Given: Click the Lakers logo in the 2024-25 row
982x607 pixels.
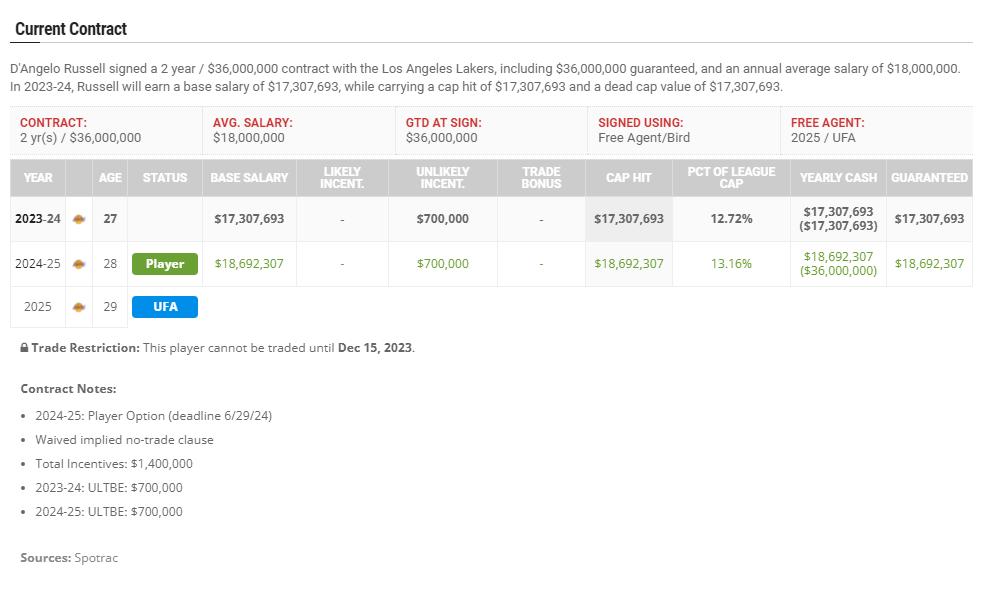Looking at the screenshot, I should (79, 264).
